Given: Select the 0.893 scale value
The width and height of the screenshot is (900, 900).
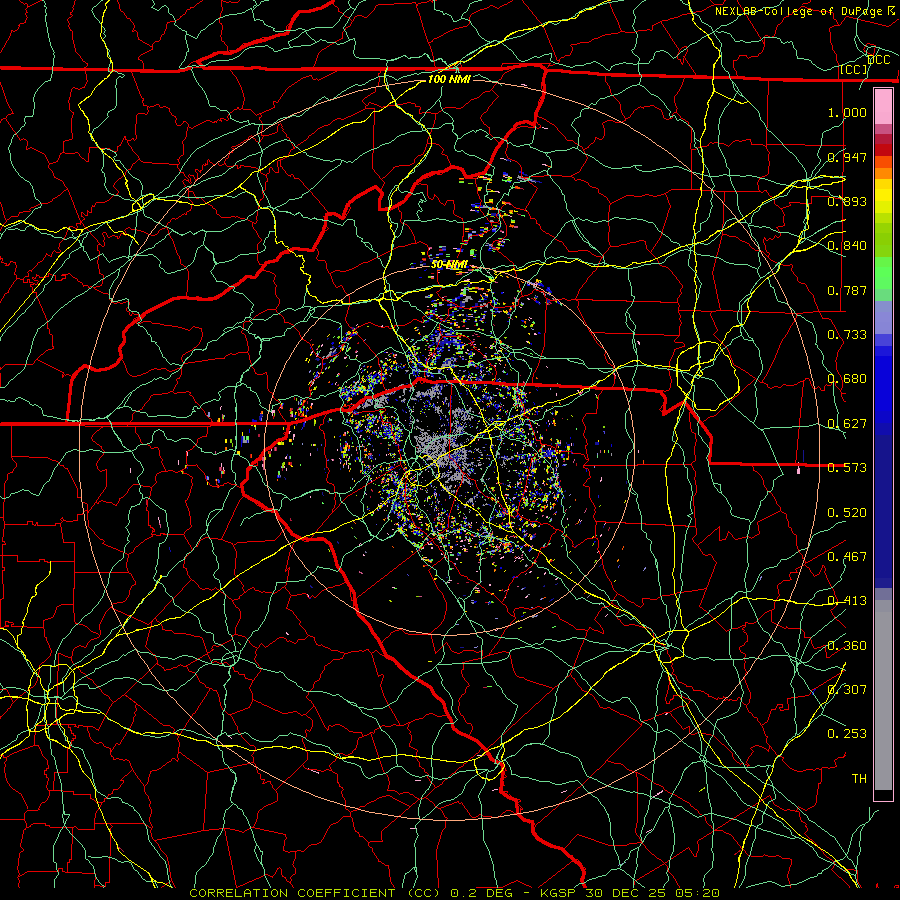Looking at the screenshot, I should pos(847,201).
